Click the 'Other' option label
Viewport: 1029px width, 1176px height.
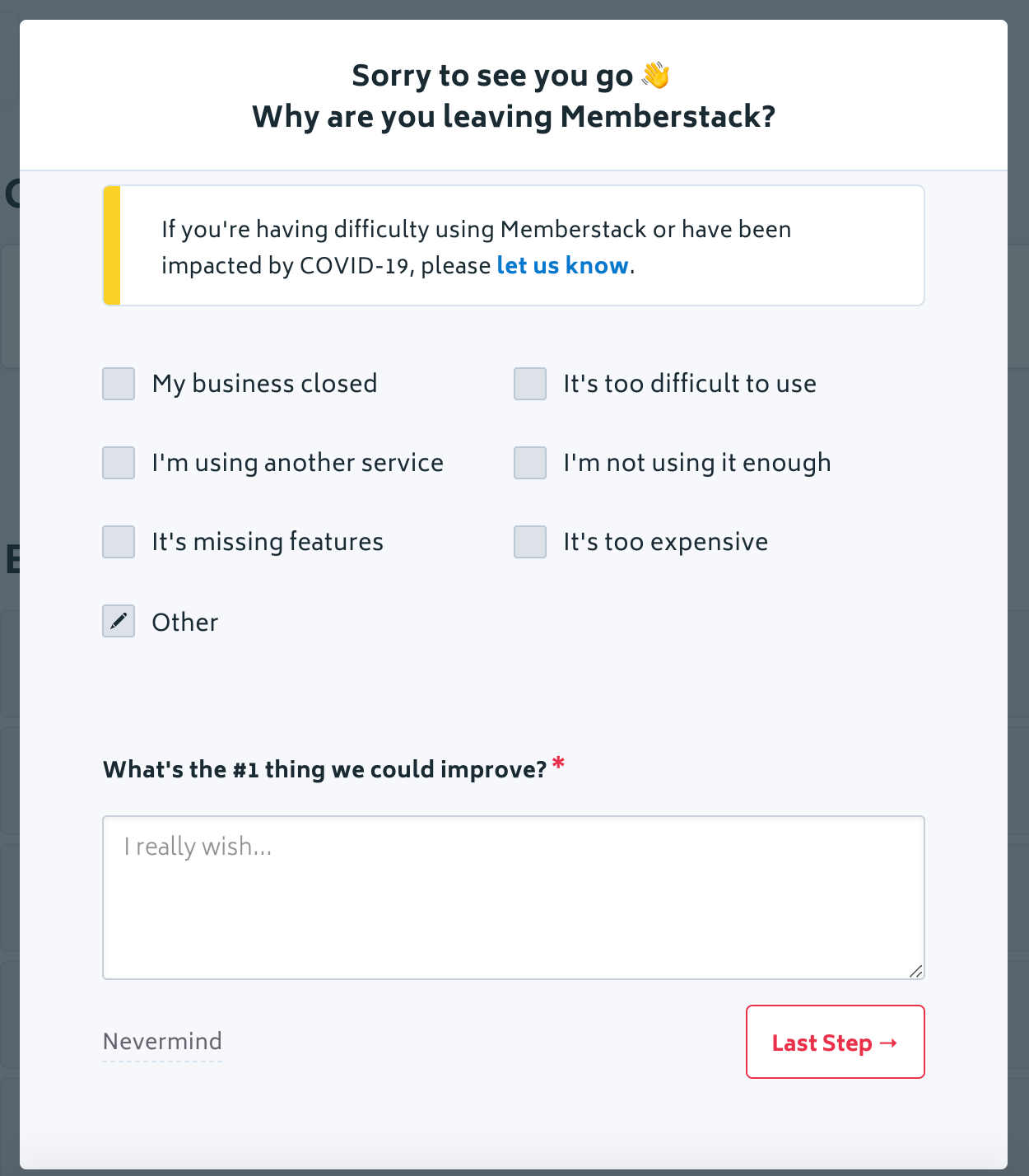click(x=185, y=622)
